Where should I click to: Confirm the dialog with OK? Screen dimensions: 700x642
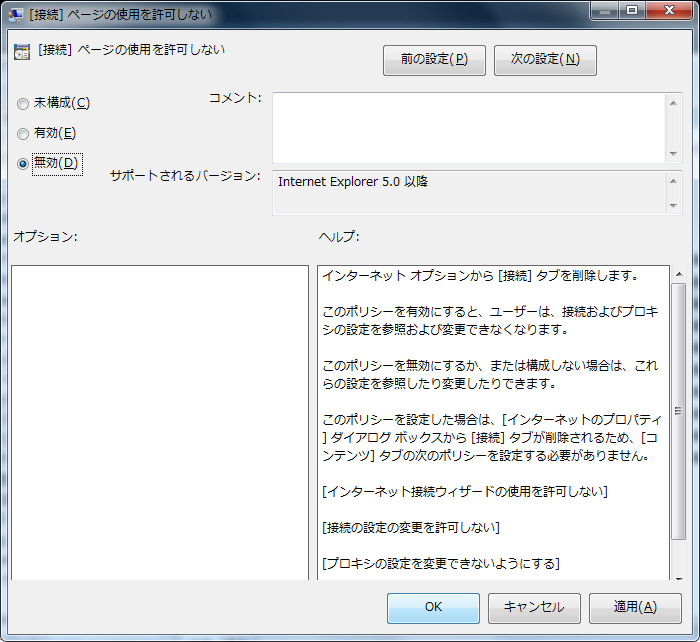pos(433,607)
